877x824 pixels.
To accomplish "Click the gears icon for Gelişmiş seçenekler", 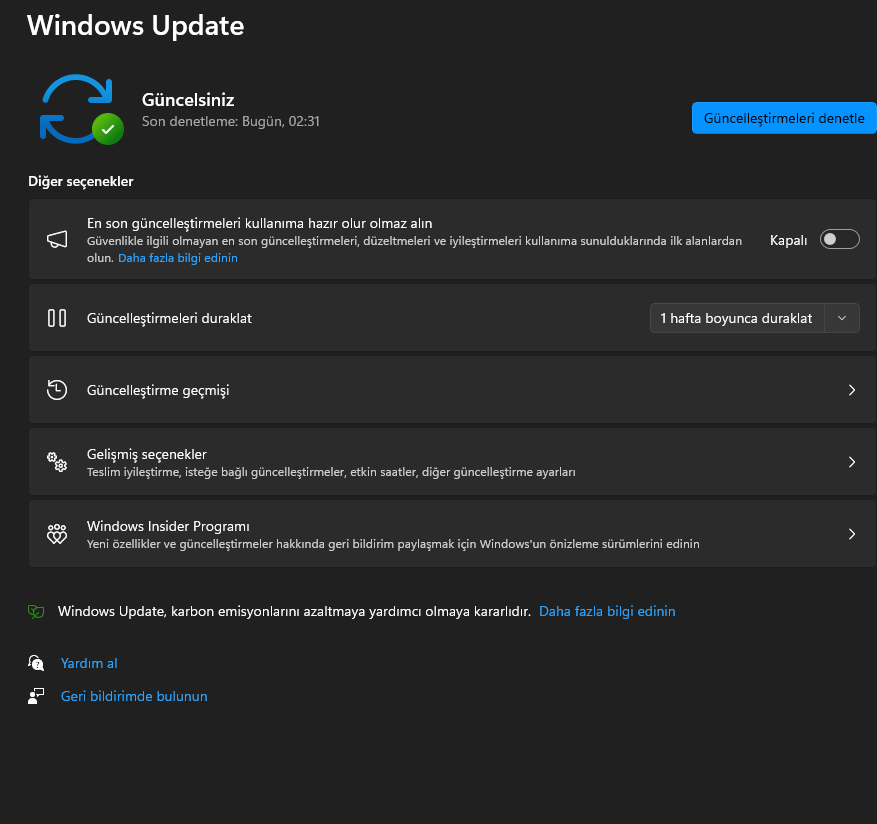I will 57,462.
